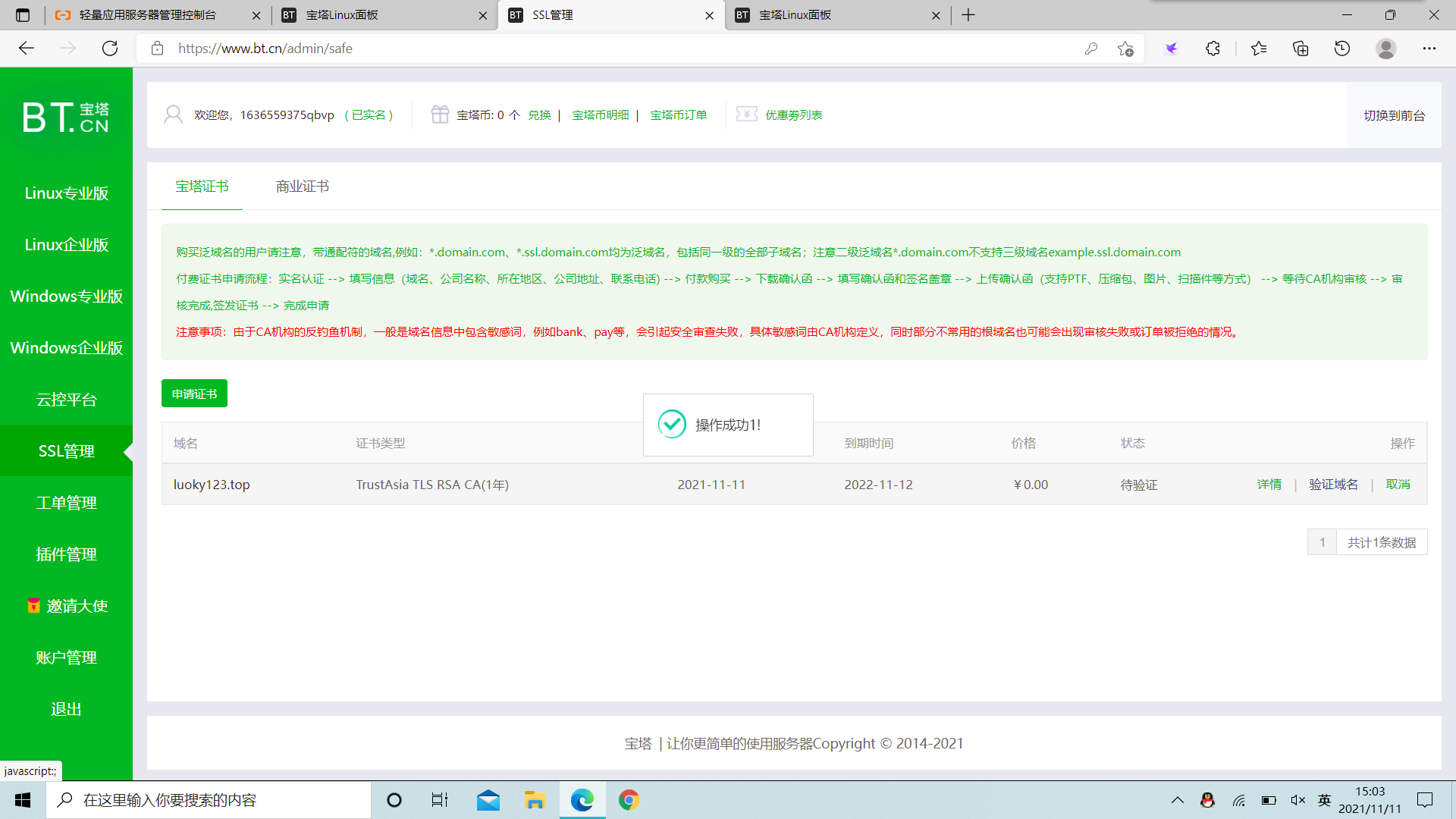
Task: Add this page to favorites star icon
Action: click(1125, 49)
